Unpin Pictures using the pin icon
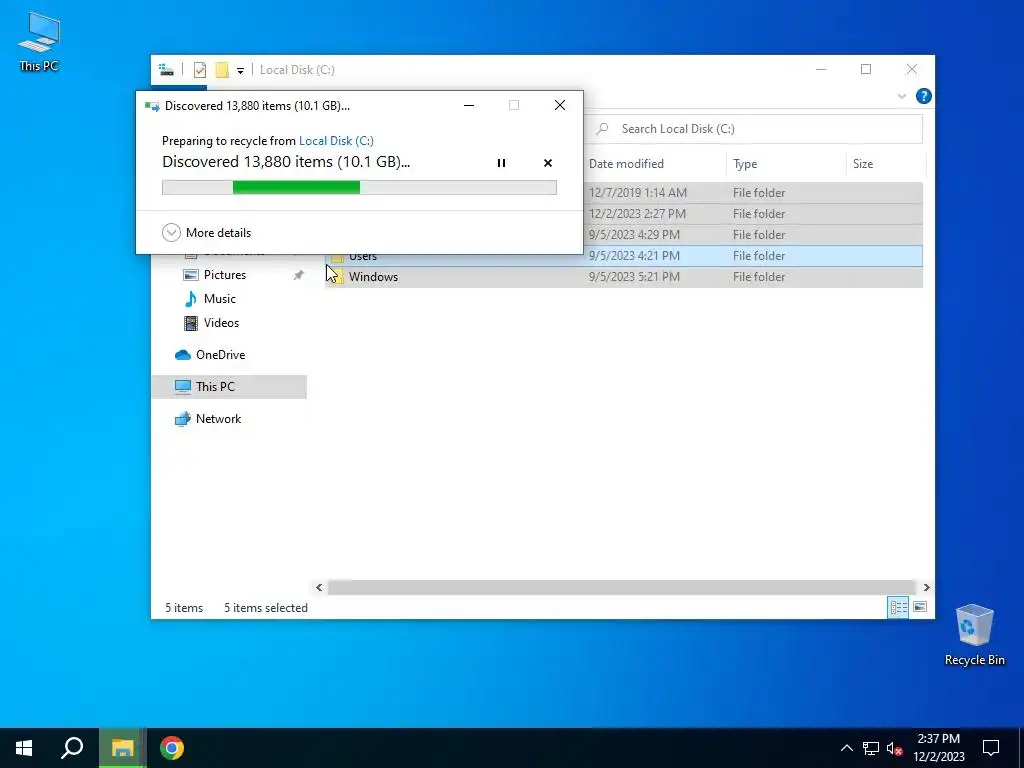 (x=298, y=275)
